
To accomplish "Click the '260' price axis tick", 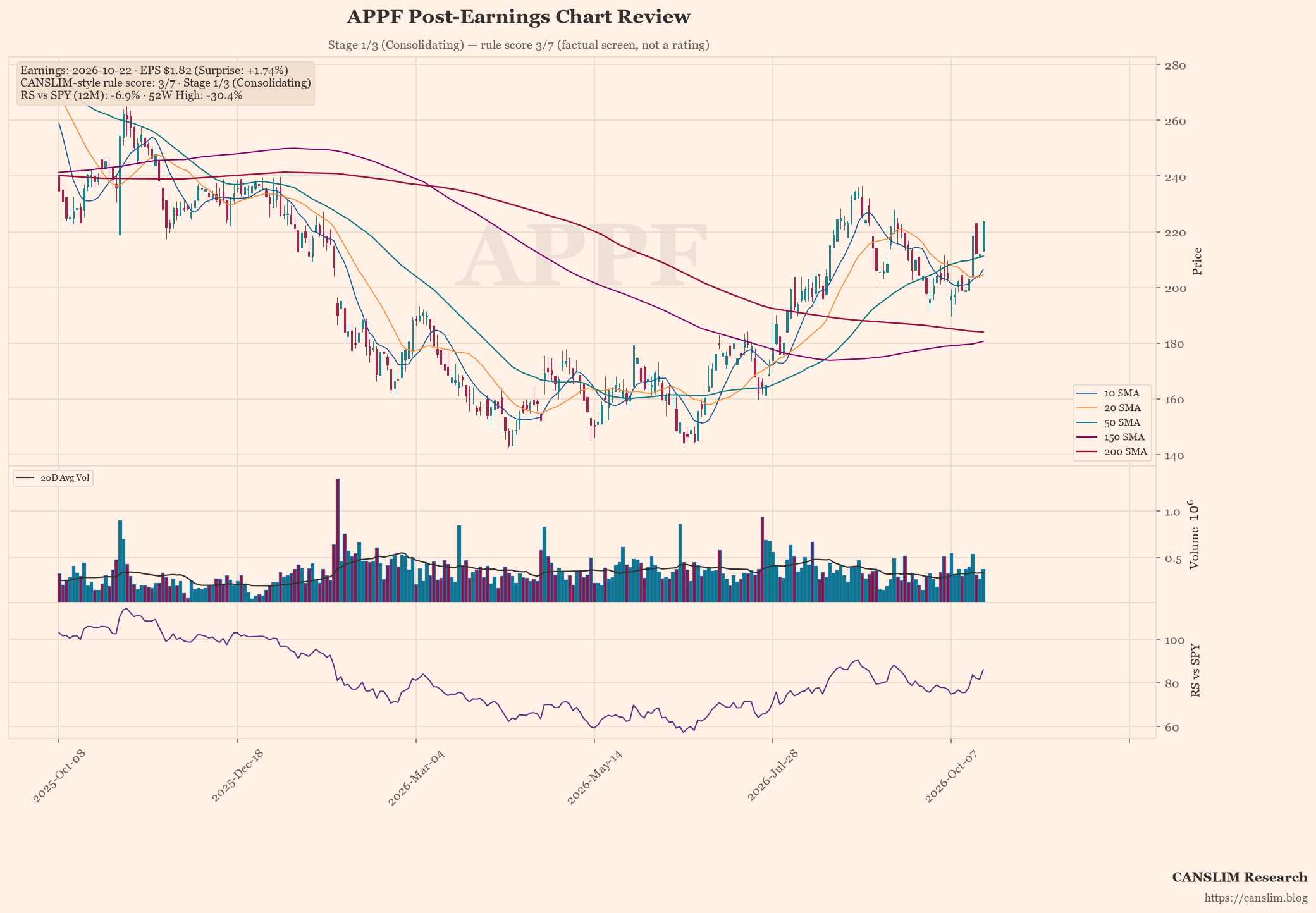I will click(1175, 121).
